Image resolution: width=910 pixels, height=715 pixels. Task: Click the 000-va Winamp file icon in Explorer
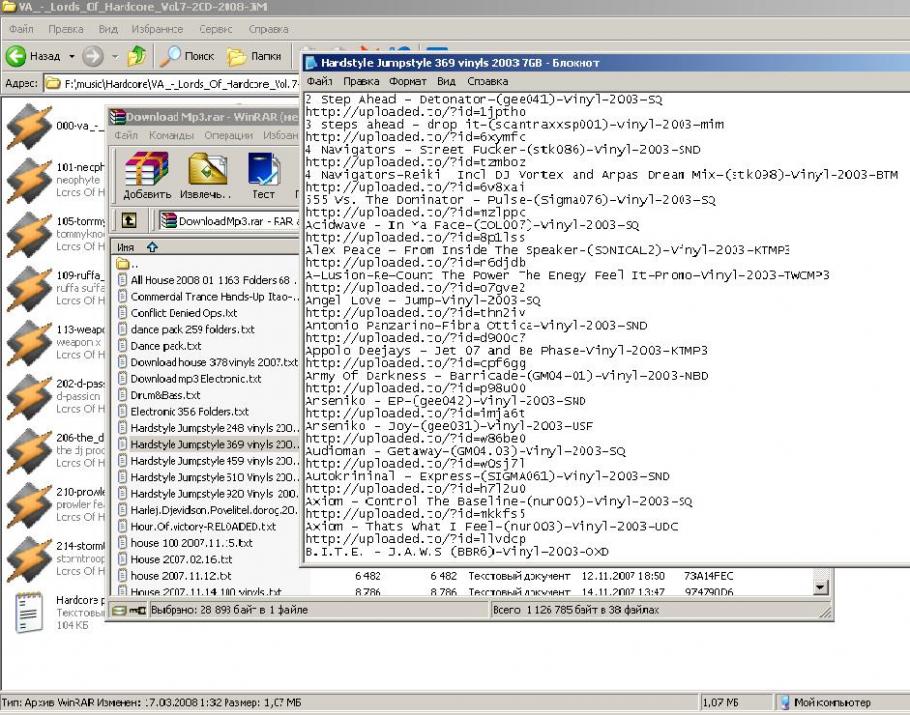29,127
